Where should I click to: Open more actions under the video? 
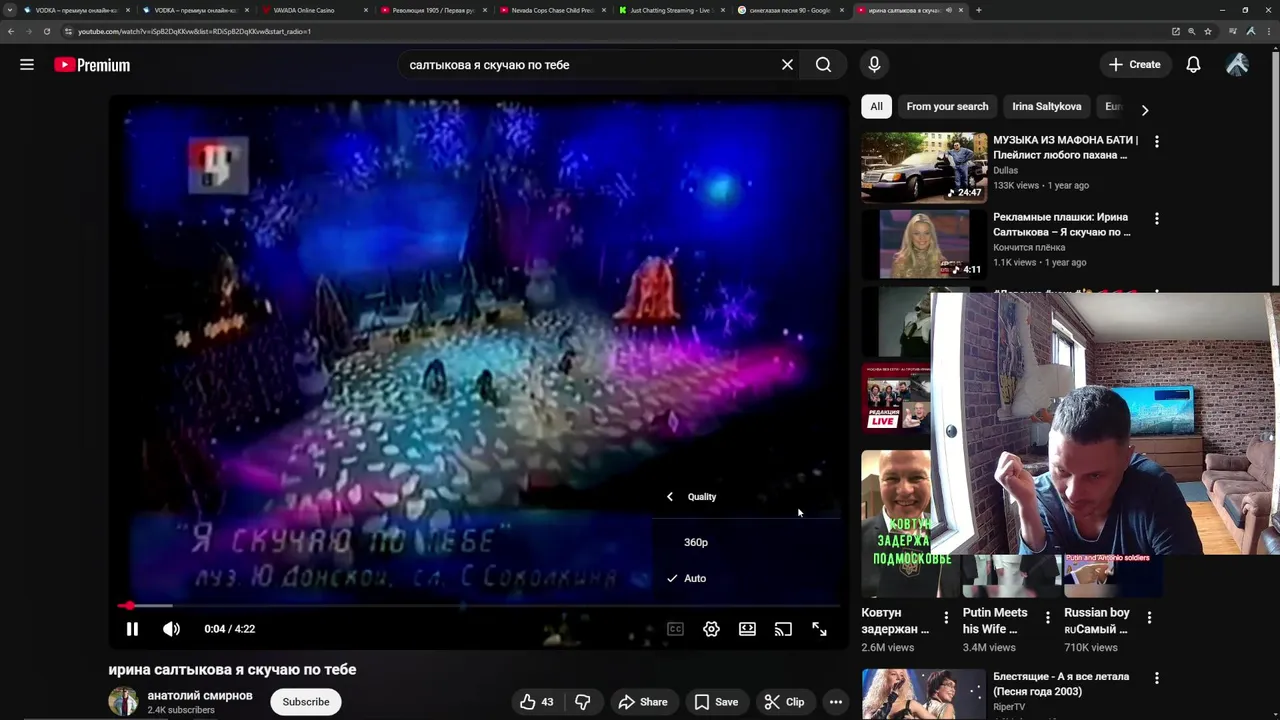[835, 702]
